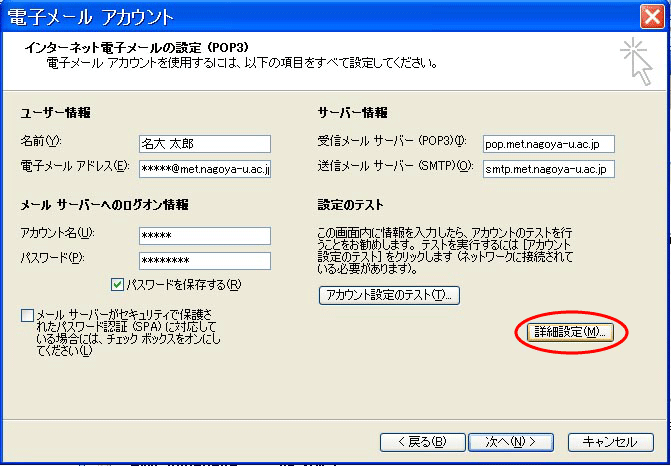Screen dimensions: 671x466
Task: Click the 受信メール サーバー (POP3) field
Action: [549, 144]
